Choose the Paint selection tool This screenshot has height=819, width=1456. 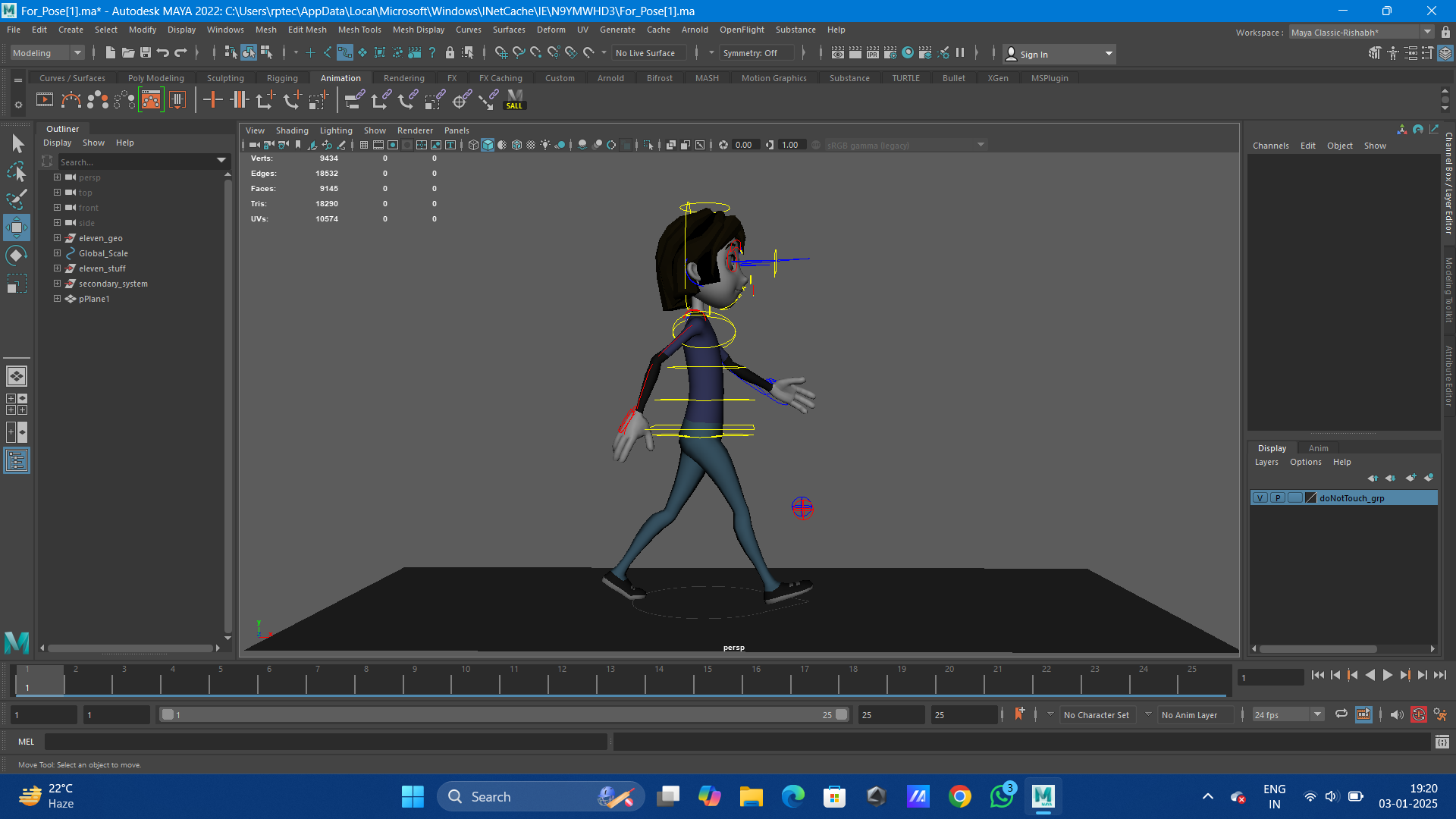[17, 199]
